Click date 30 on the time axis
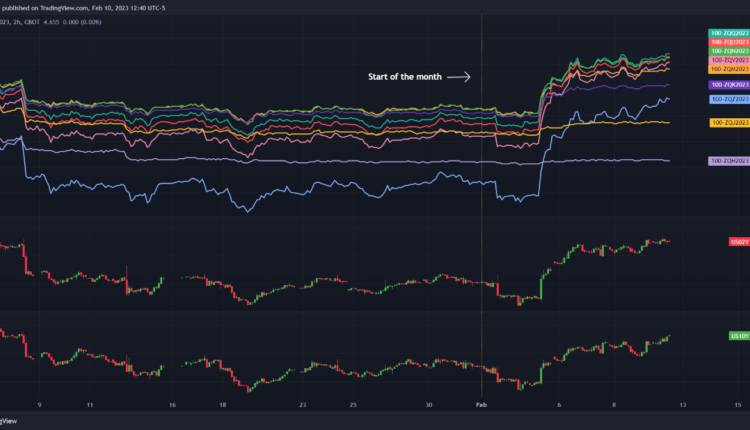 [430, 405]
